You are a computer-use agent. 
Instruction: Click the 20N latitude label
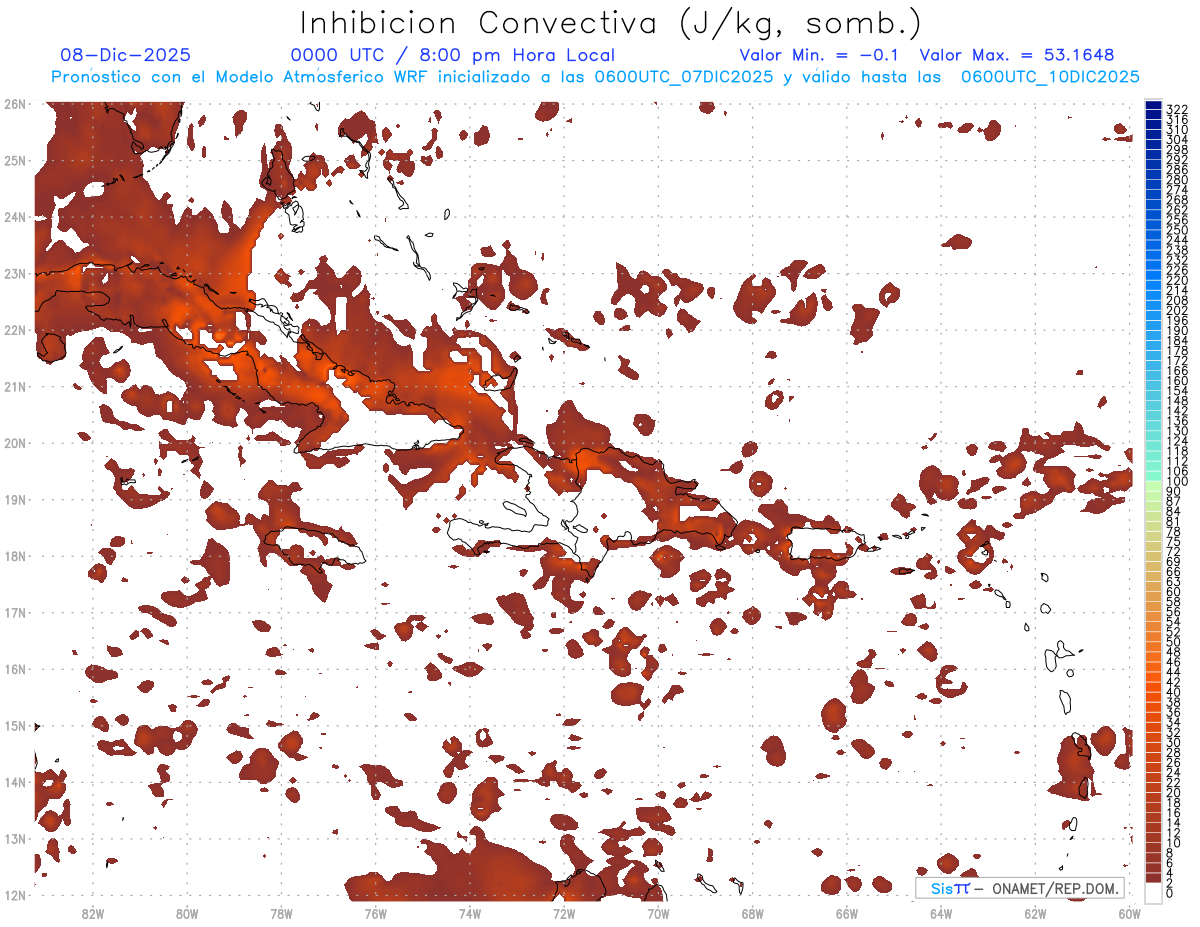coord(14,443)
